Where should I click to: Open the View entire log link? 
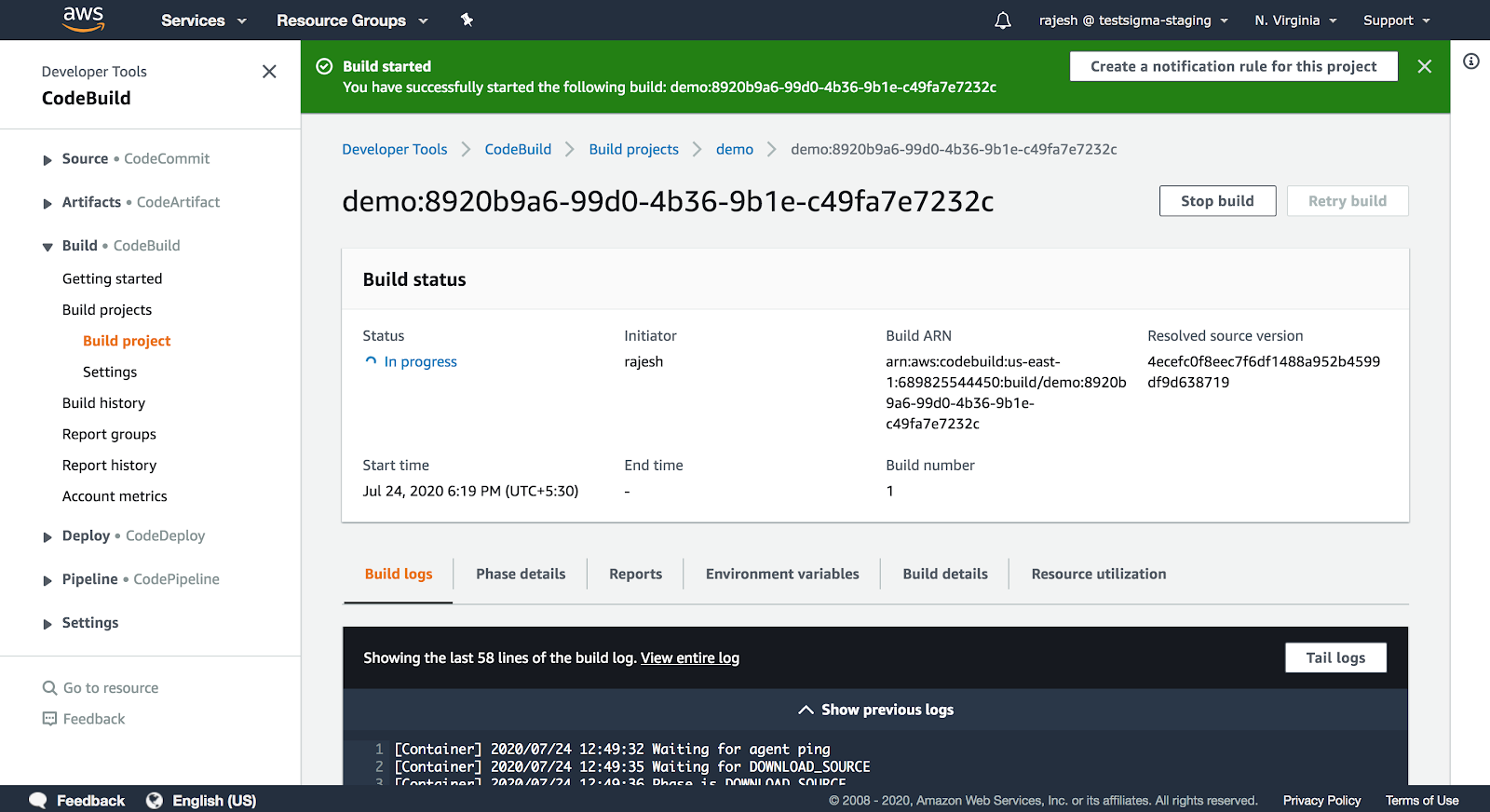(x=690, y=658)
